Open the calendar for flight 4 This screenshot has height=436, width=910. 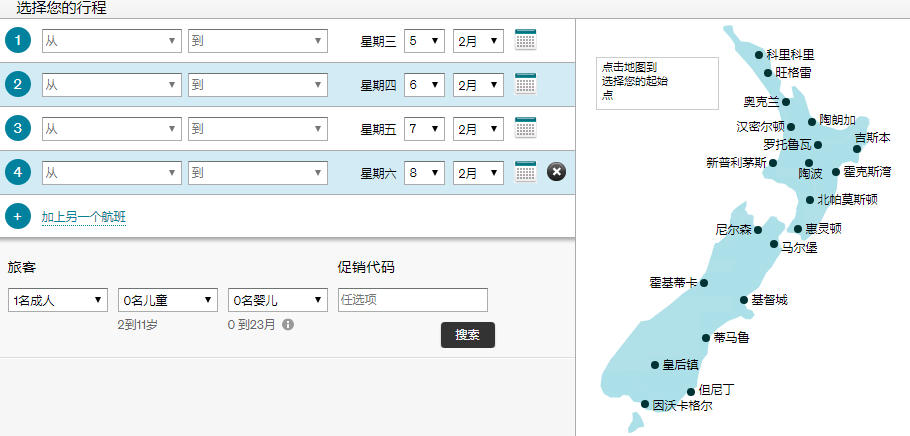pos(526,172)
